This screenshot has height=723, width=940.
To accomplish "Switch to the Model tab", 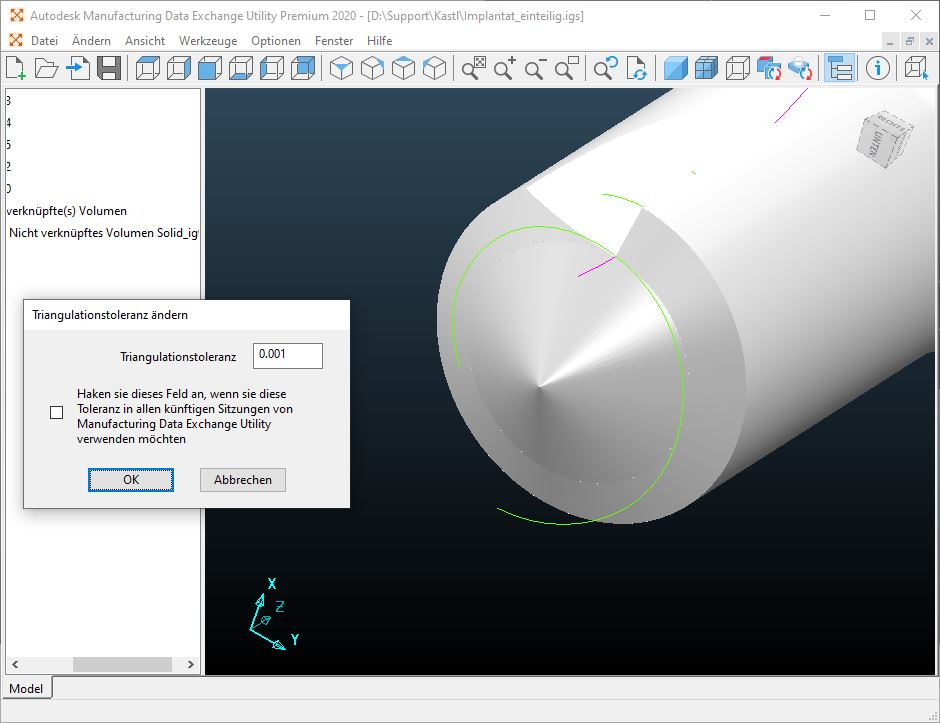I will coord(26,688).
